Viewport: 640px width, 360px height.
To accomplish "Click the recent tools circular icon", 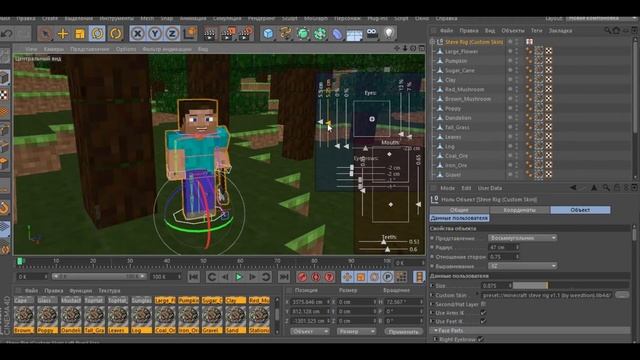I will [115, 33].
